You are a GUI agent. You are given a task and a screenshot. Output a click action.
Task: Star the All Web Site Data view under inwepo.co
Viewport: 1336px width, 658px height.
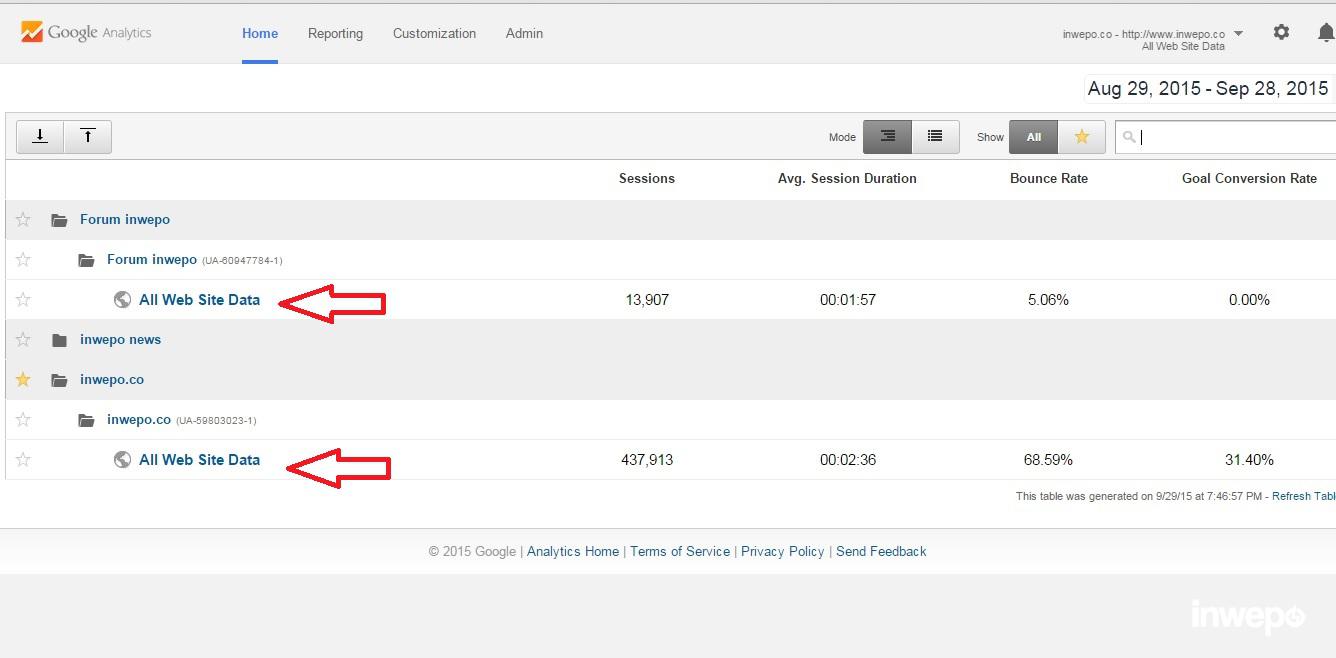click(23, 459)
